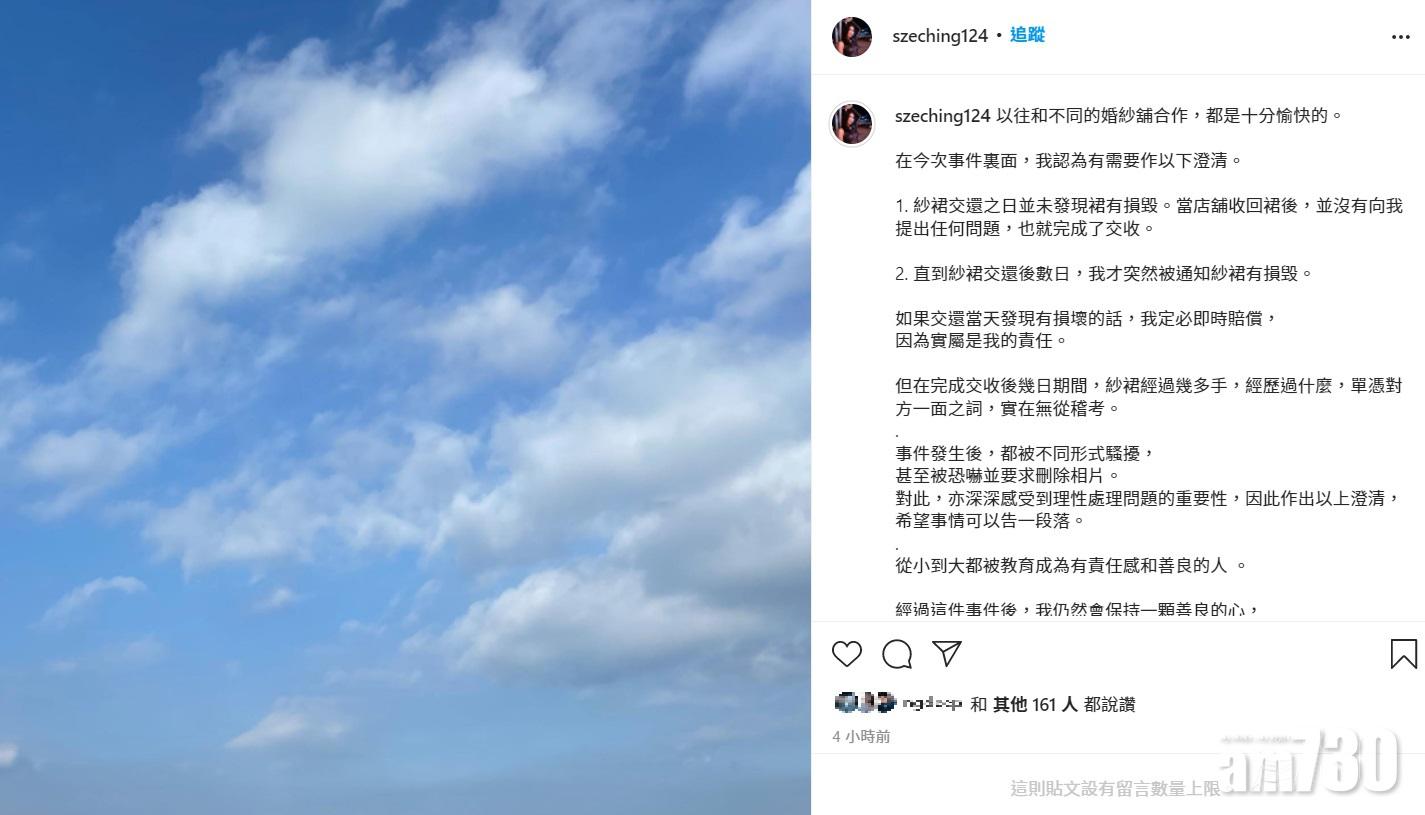Click the header profile avatar of szeching124
Viewport: 1425px width, 815px height.
(852, 36)
